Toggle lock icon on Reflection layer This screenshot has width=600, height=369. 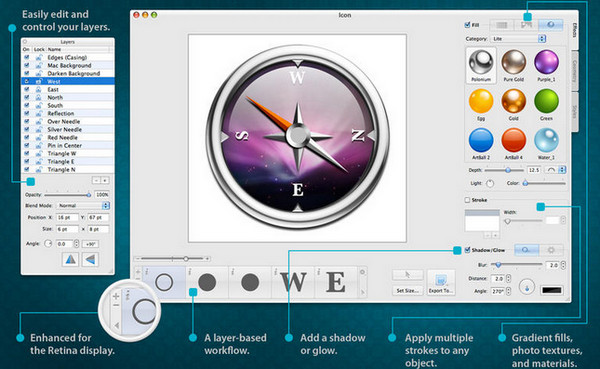(39, 113)
